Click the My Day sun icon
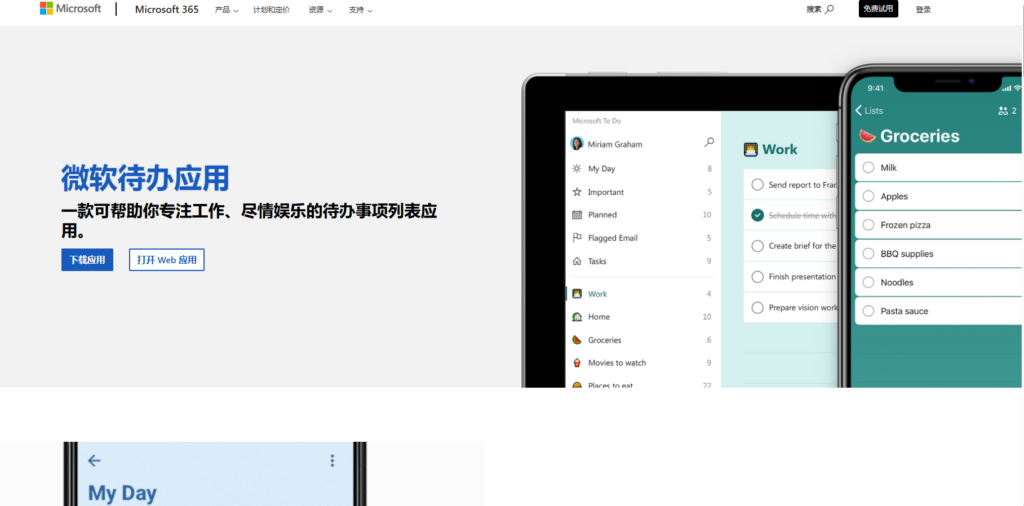This screenshot has width=1024, height=506. 577,169
